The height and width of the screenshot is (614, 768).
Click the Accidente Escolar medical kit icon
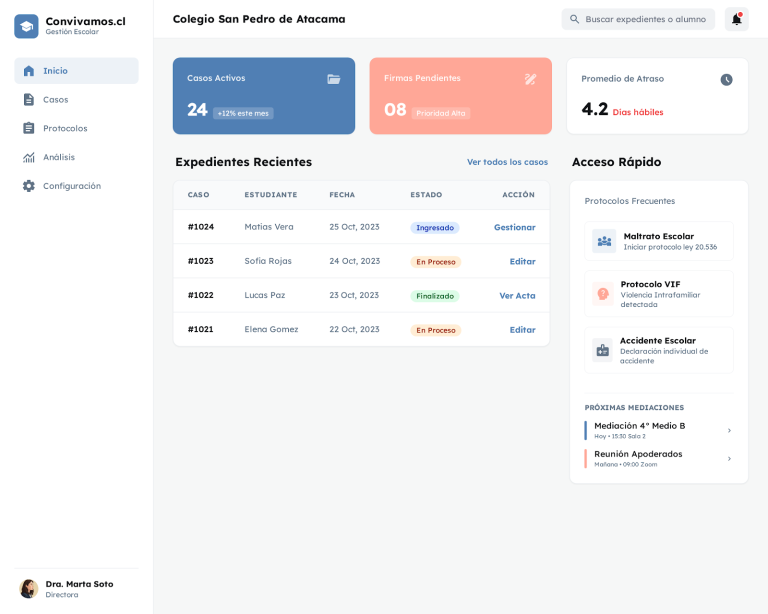coord(602,350)
